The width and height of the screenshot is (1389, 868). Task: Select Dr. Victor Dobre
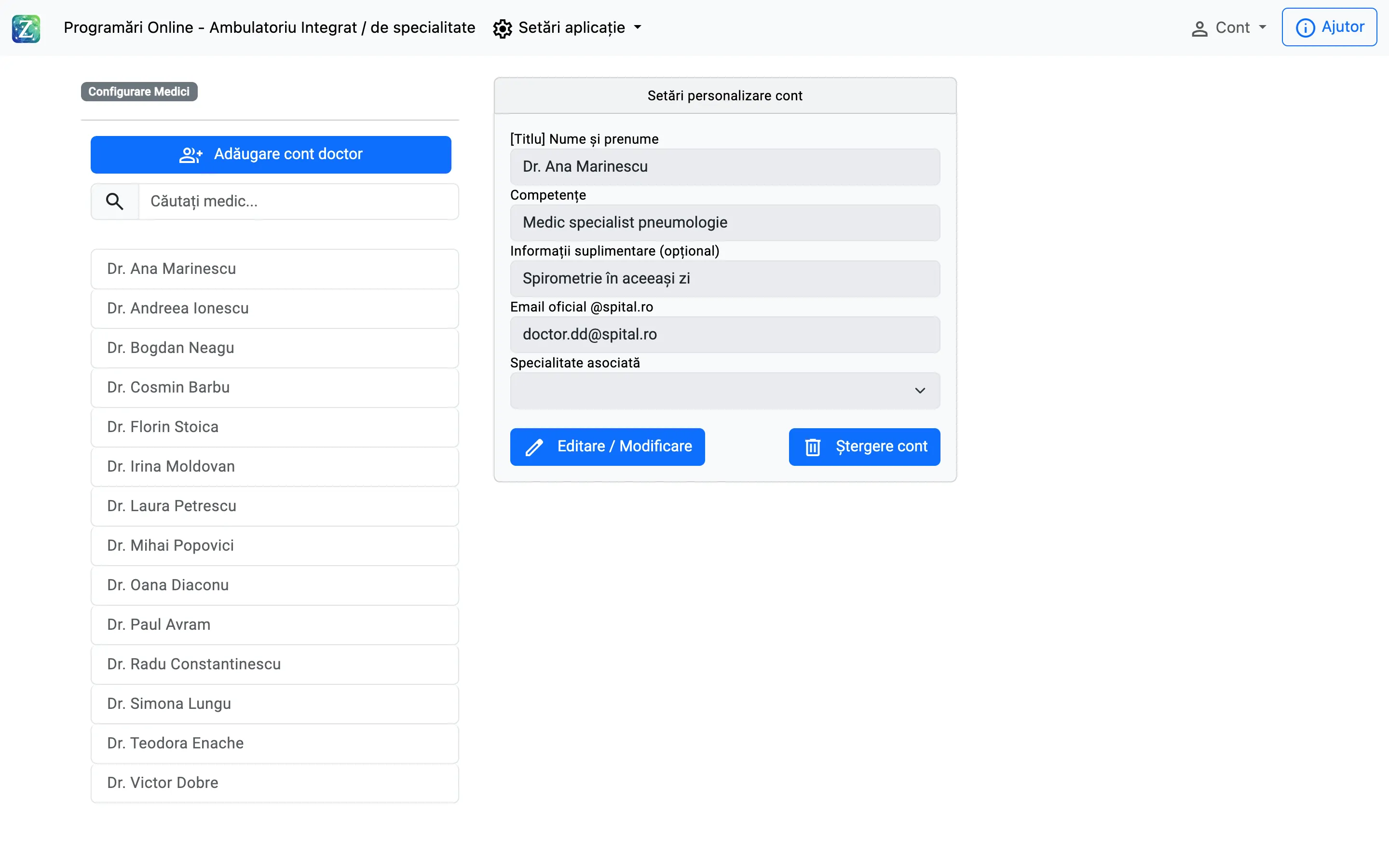coord(275,784)
